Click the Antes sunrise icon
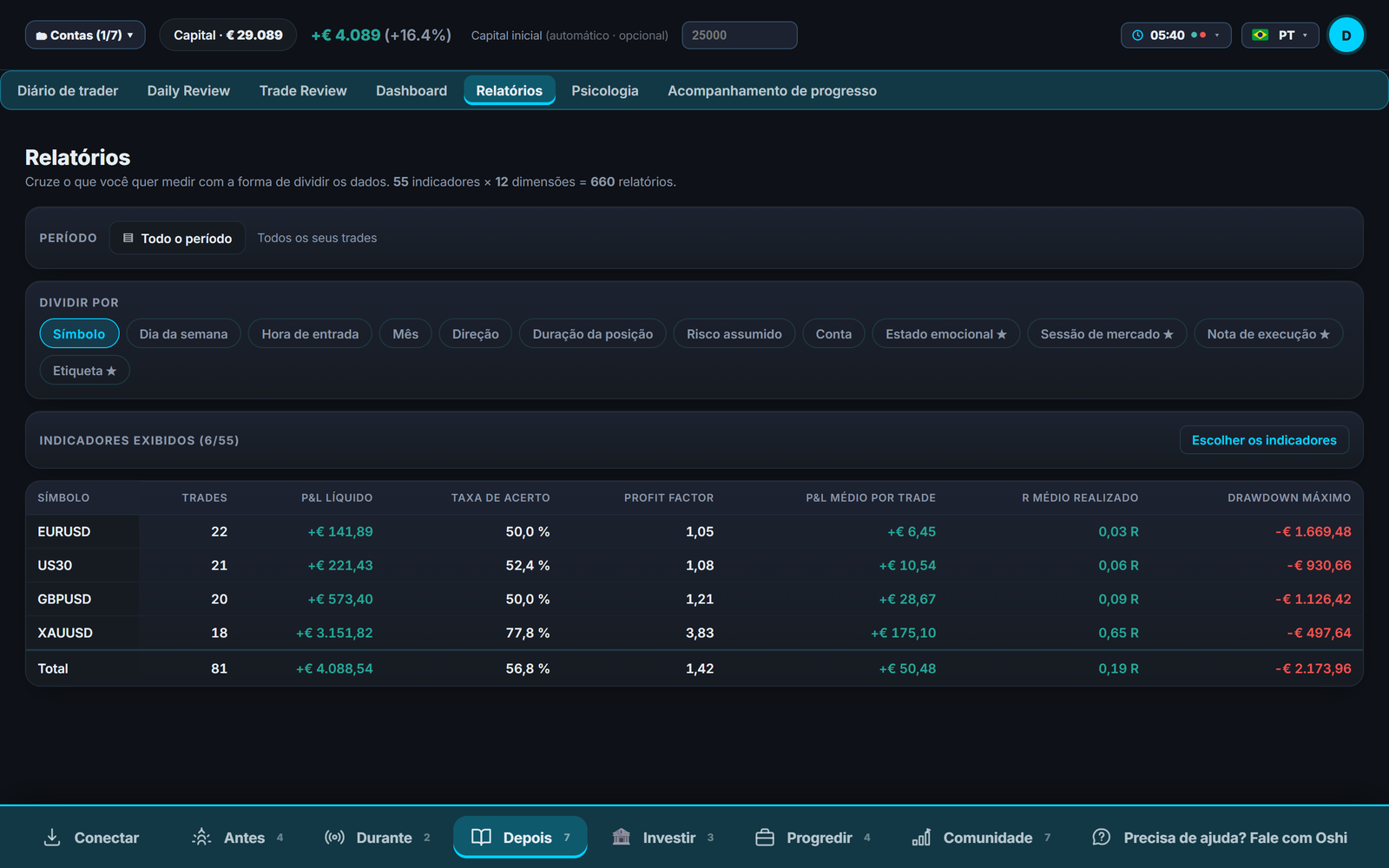The height and width of the screenshot is (868, 1389). pyautogui.click(x=201, y=837)
